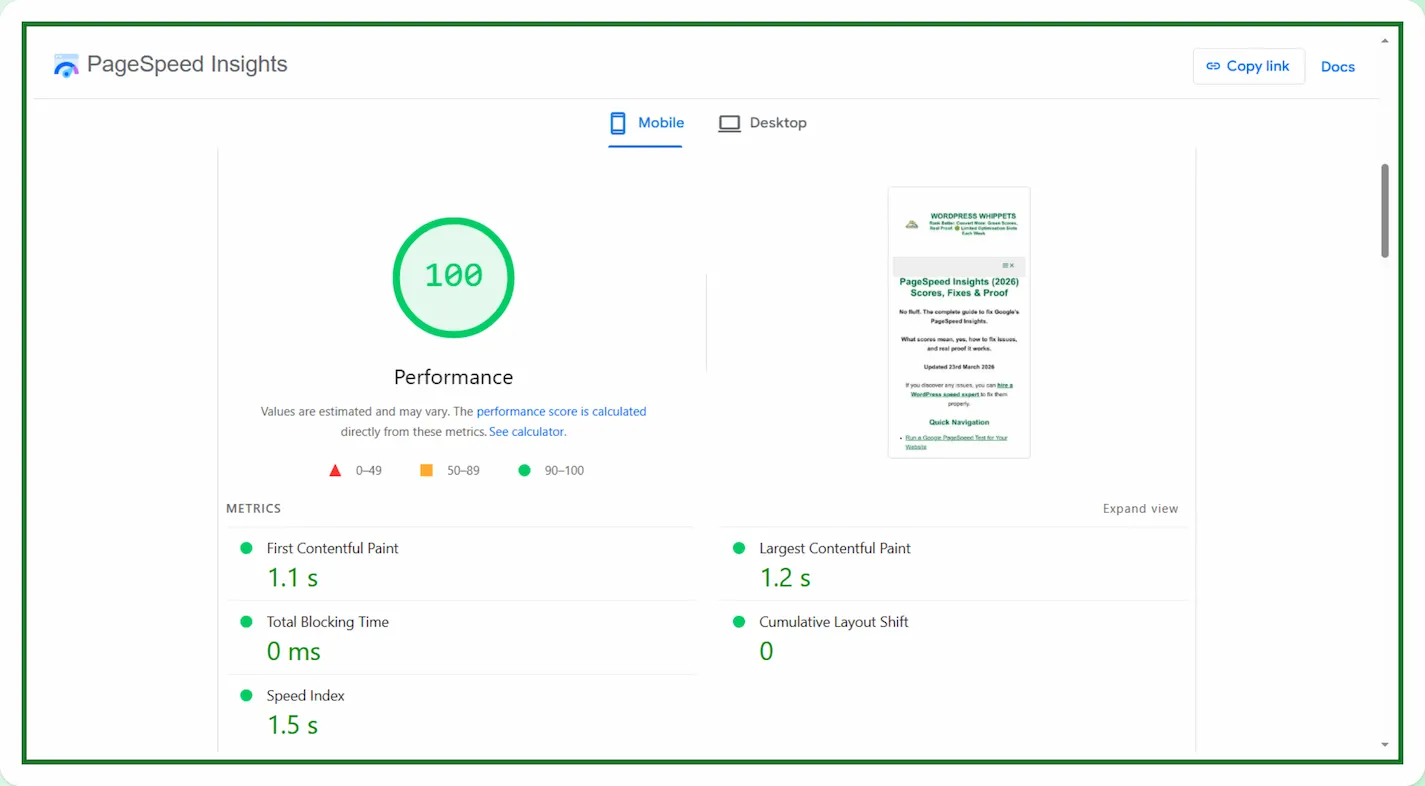
Task: Open the Docs link
Action: (x=1337, y=67)
